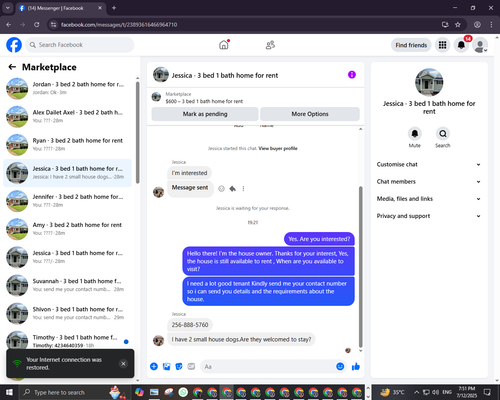The image size is (500, 400).
Task: Click the "Yes. Are you interested?" message
Action: click(x=319, y=239)
